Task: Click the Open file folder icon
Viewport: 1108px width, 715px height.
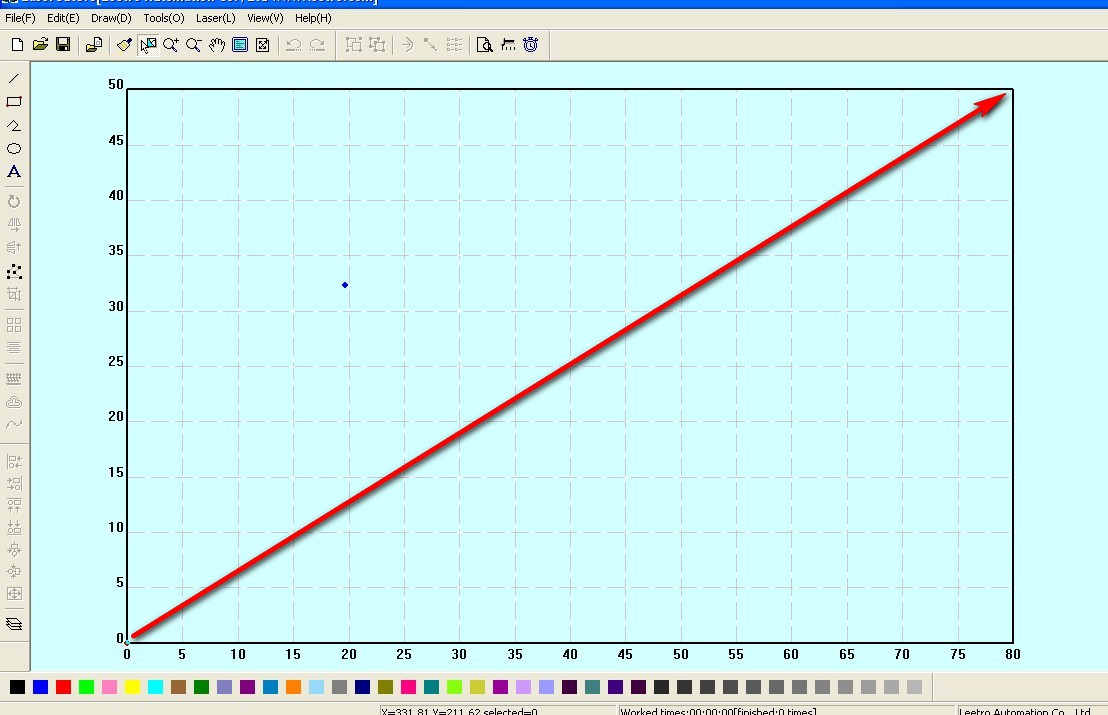Action: coord(41,44)
